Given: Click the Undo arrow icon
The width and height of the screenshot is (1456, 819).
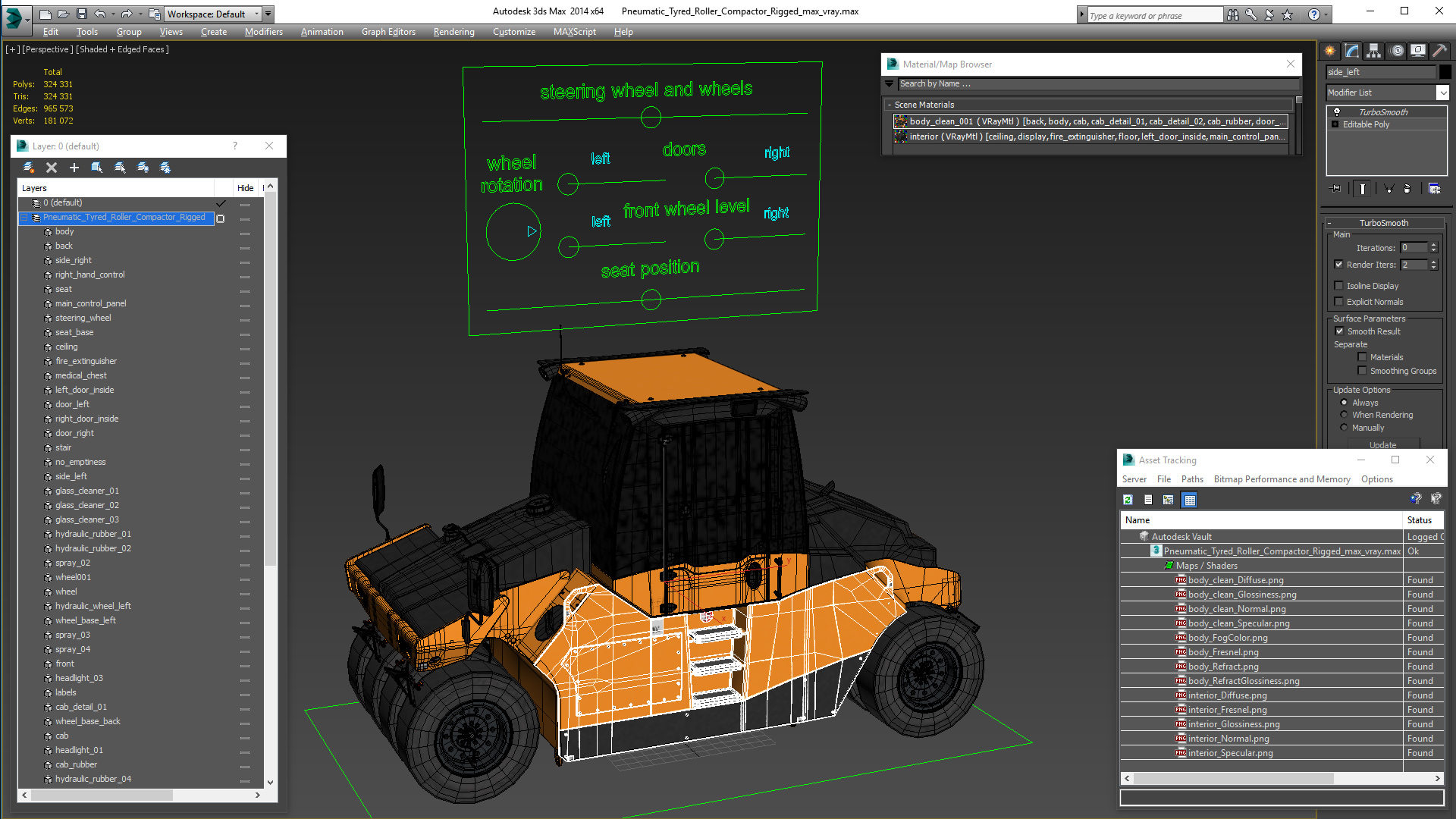Looking at the screenshot, I should click(x=100, y=14).
